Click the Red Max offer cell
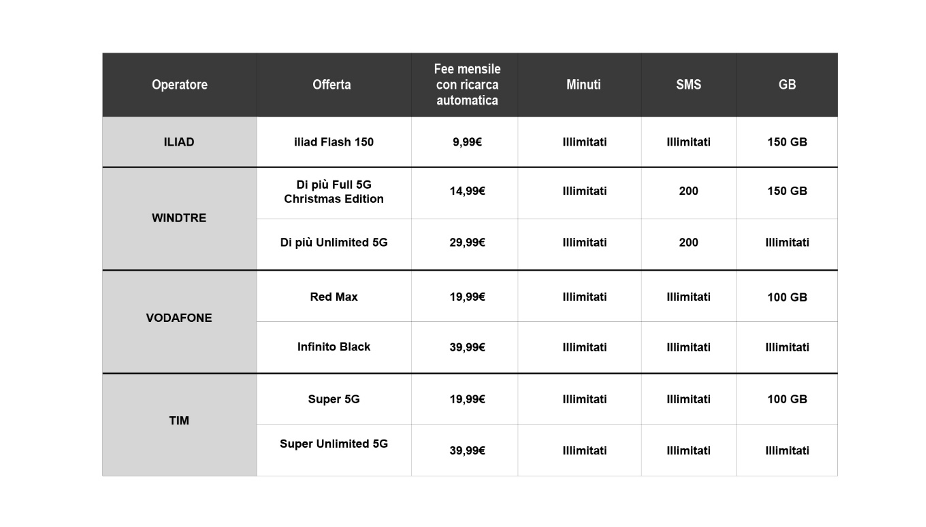This screenshot has width=926, height=527. click(333, 297)
